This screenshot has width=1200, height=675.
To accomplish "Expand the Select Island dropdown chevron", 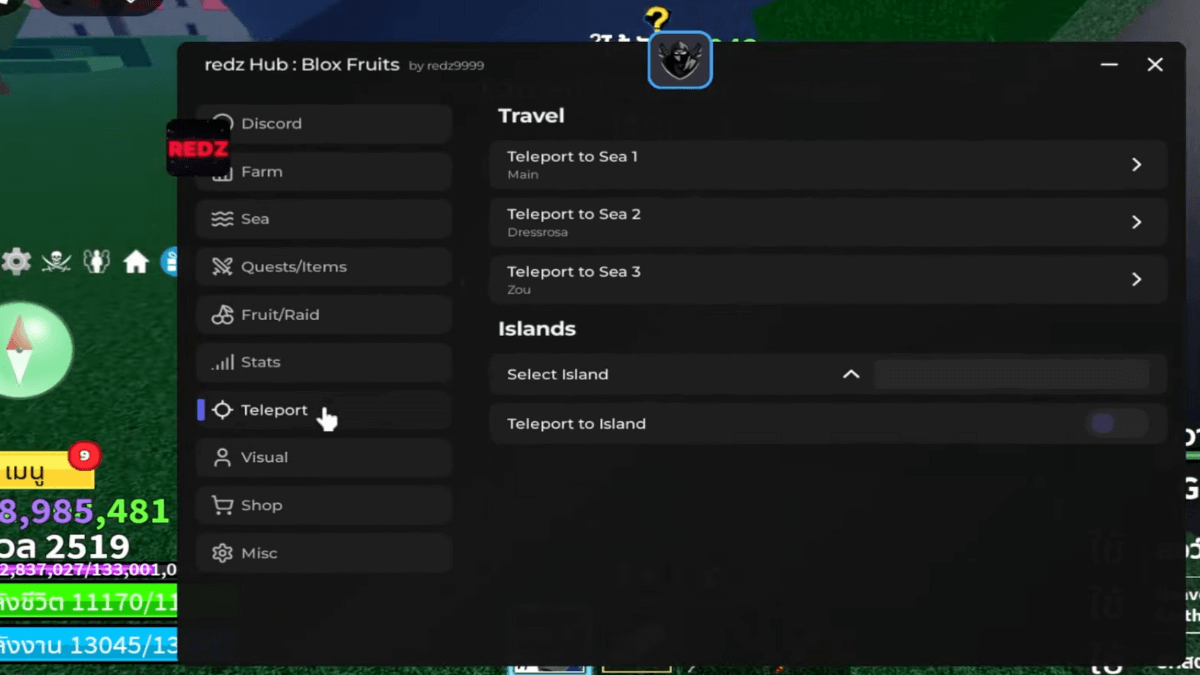I will tap(851, 374).
